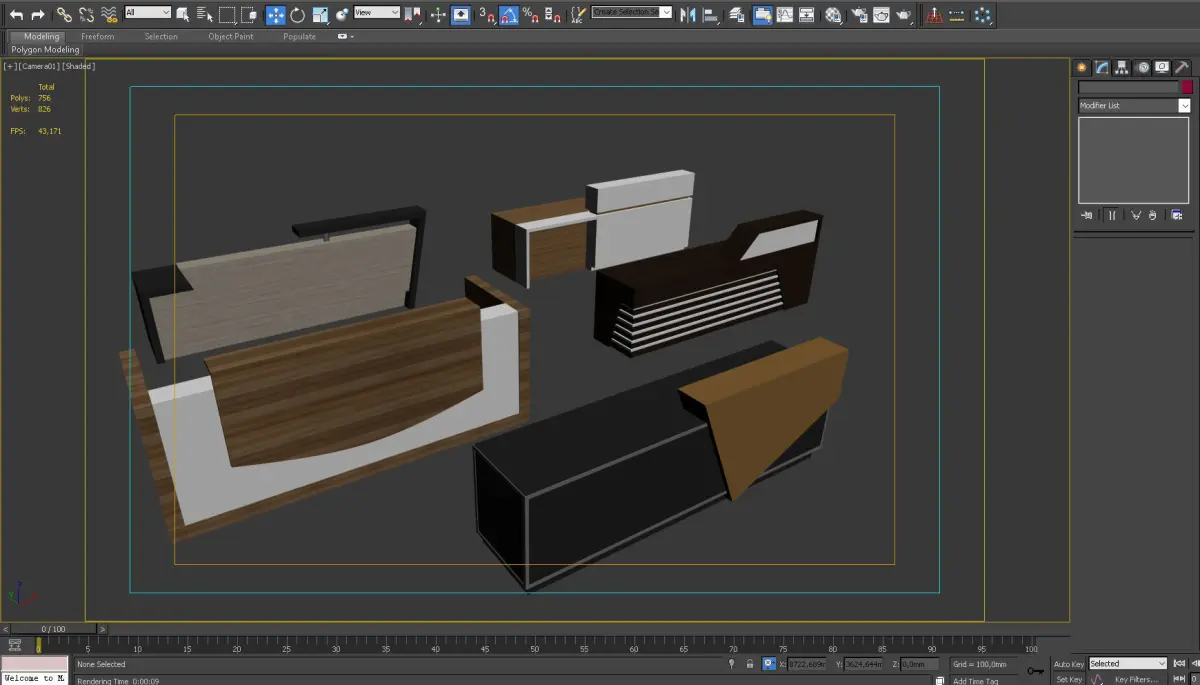This screenshot has width=1200, height=685.
Task: Activate the Select and Rotate tool
Action: pyautogui.click(x=297, y=15)
